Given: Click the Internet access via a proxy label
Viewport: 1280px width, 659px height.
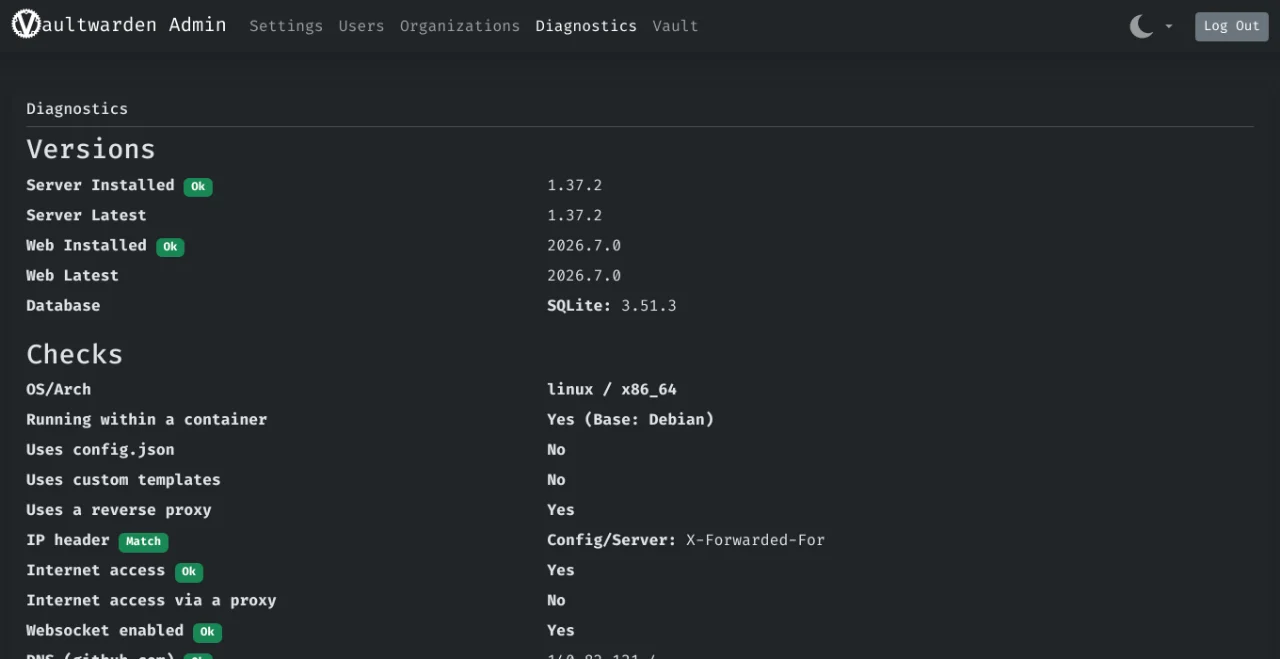Looking at the screenshot, I should tap(151, 600).
